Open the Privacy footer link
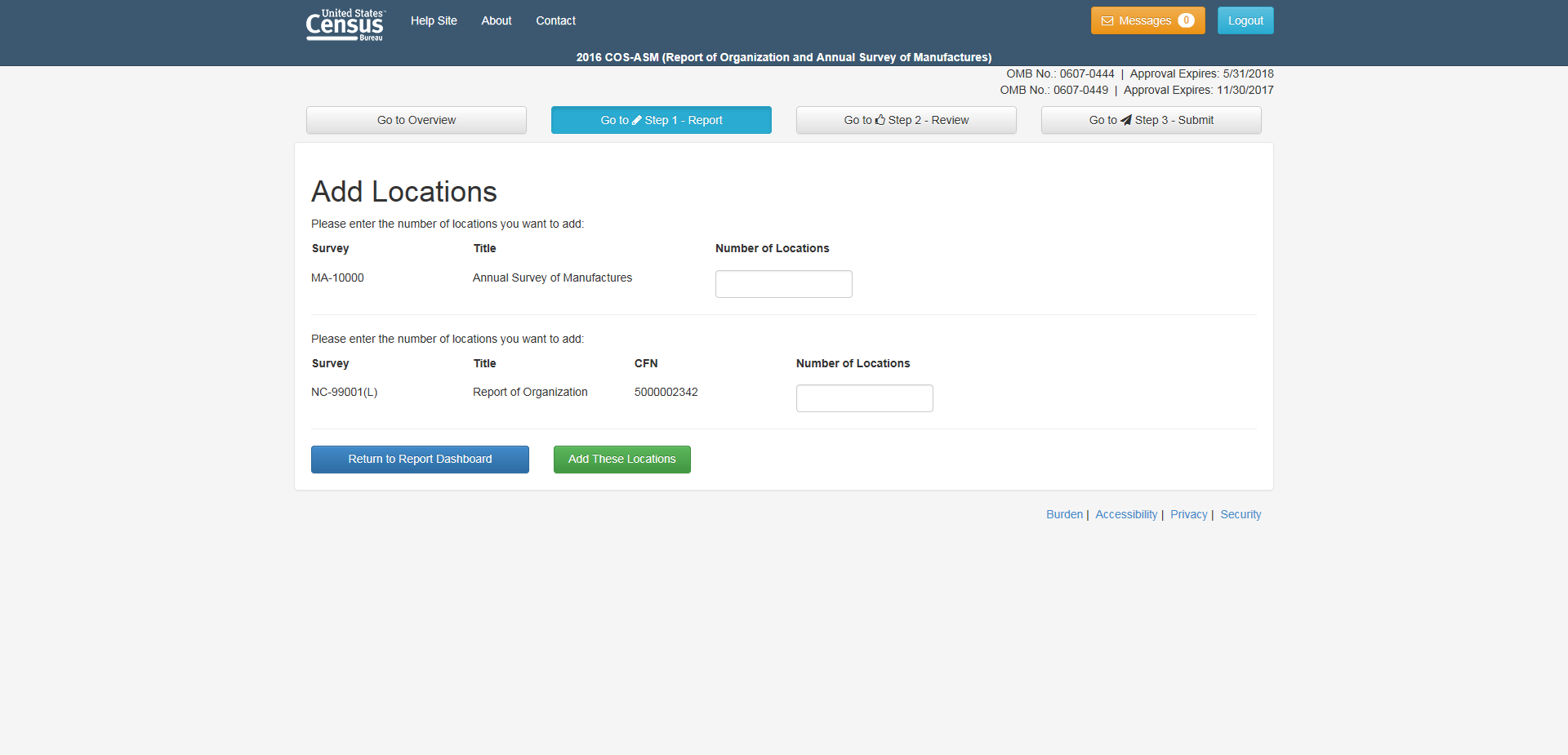 click(1188, 514)
